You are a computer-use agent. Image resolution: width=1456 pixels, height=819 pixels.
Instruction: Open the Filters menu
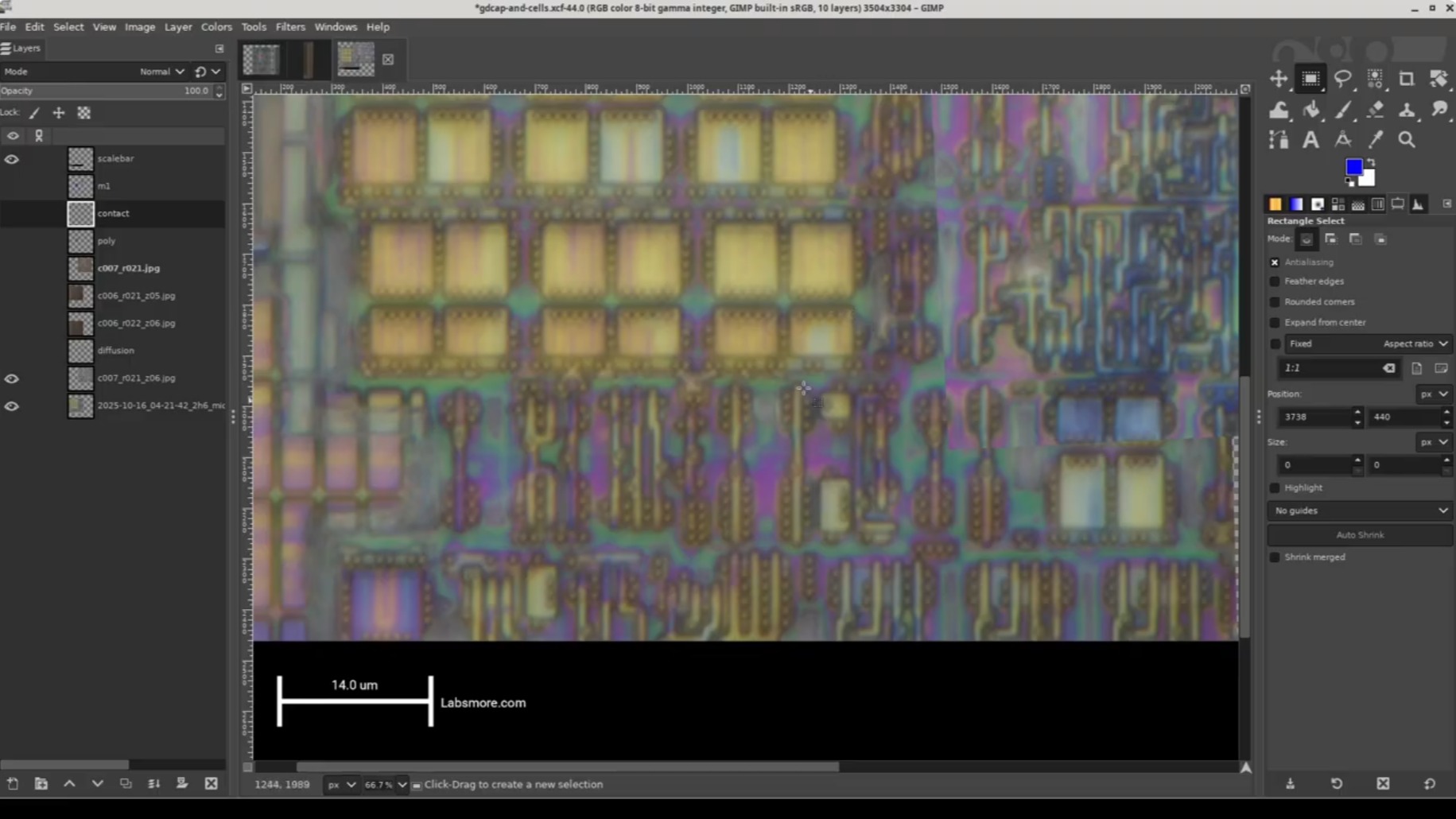[x=290, y=26]
